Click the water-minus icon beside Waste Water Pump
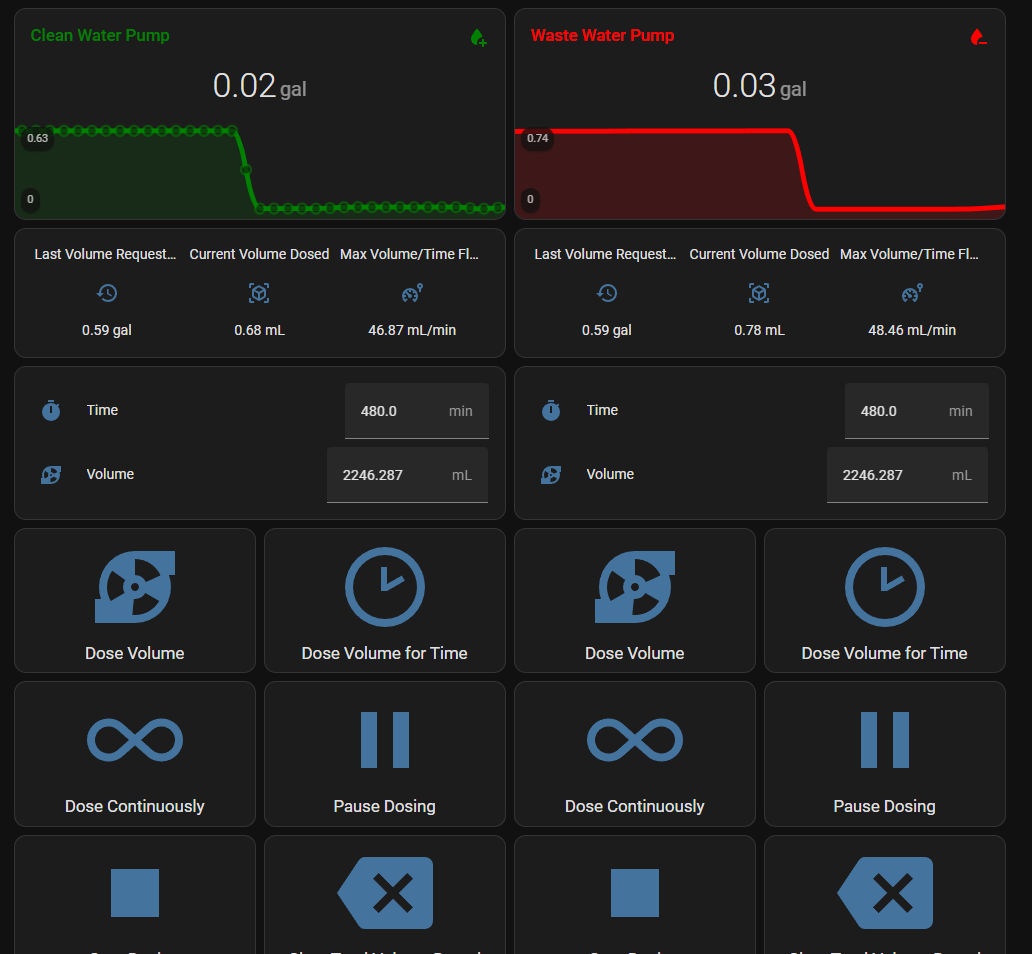 [x=979, y=38]
